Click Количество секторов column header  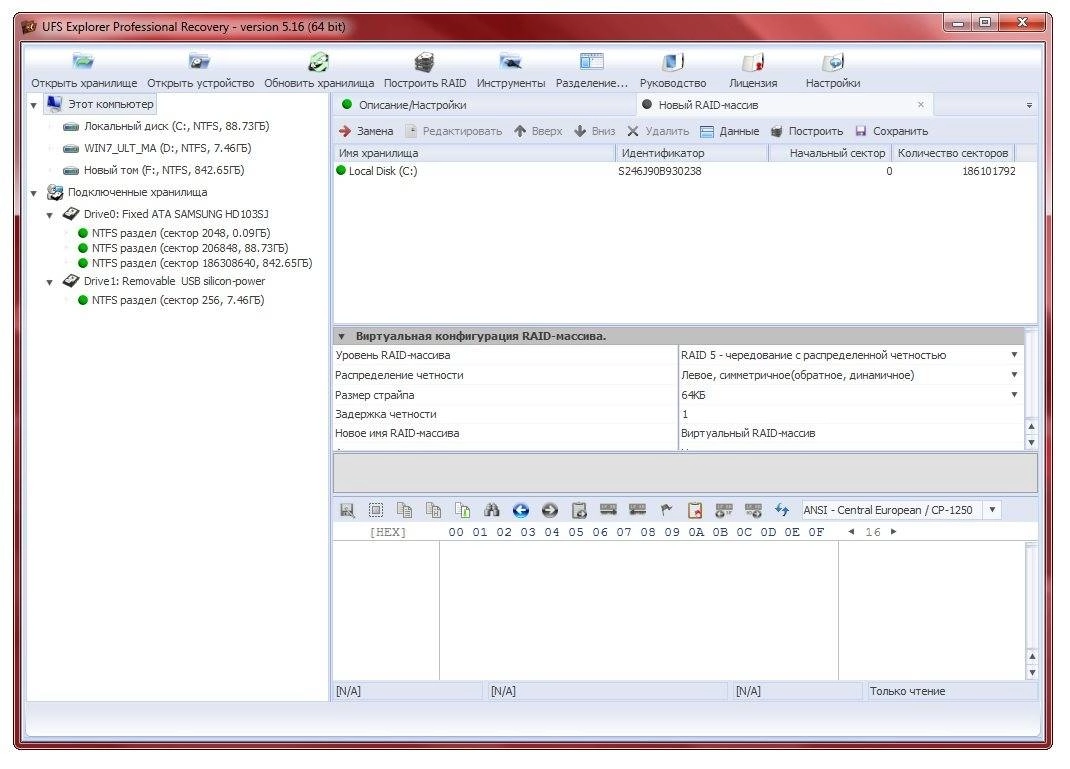[953, 153]
